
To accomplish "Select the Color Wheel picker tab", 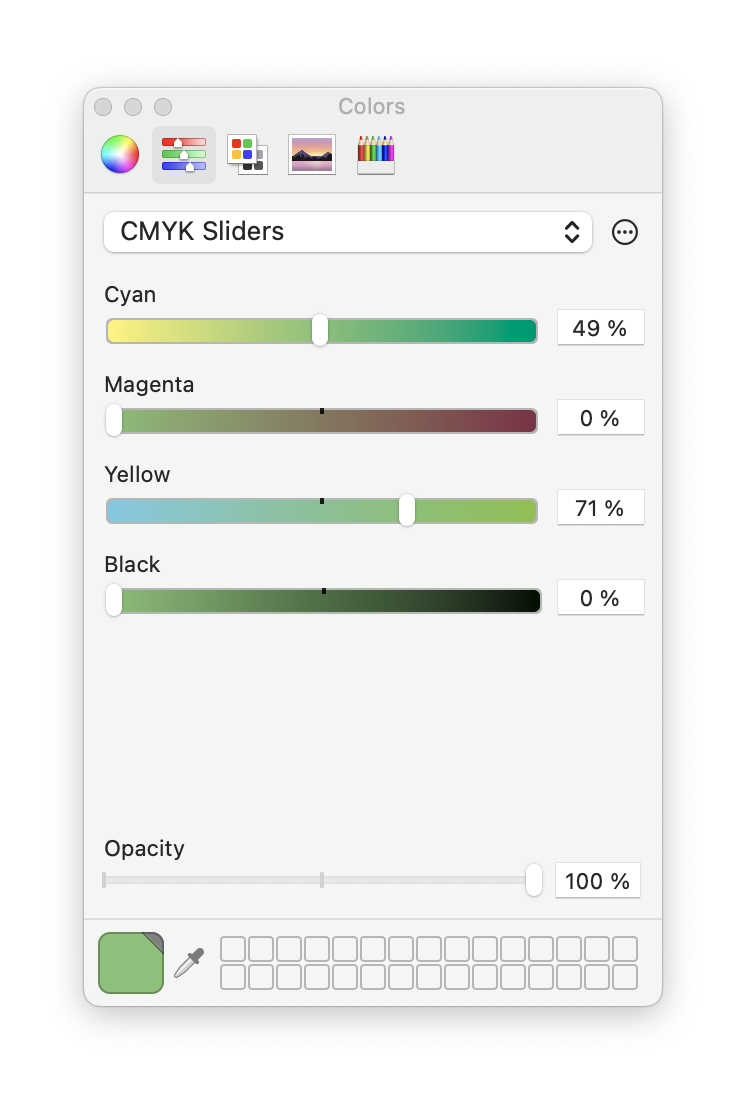I will (x=120, y=155).
